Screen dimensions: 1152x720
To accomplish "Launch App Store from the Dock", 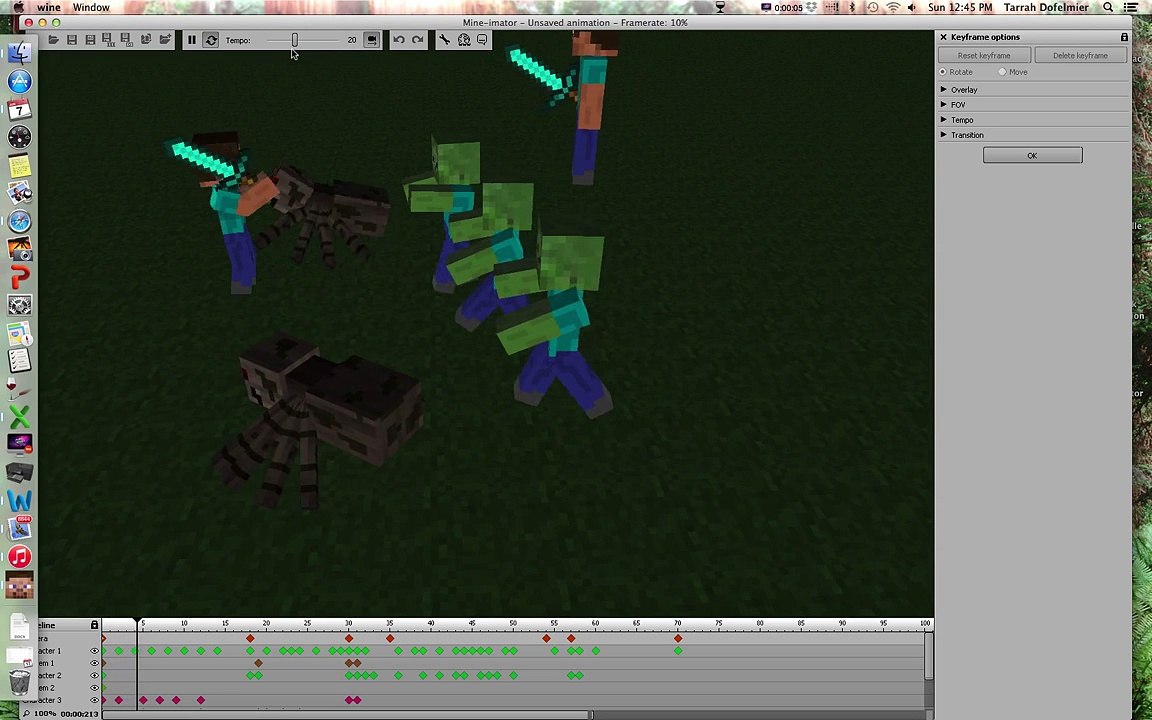I will click(20, 82).
